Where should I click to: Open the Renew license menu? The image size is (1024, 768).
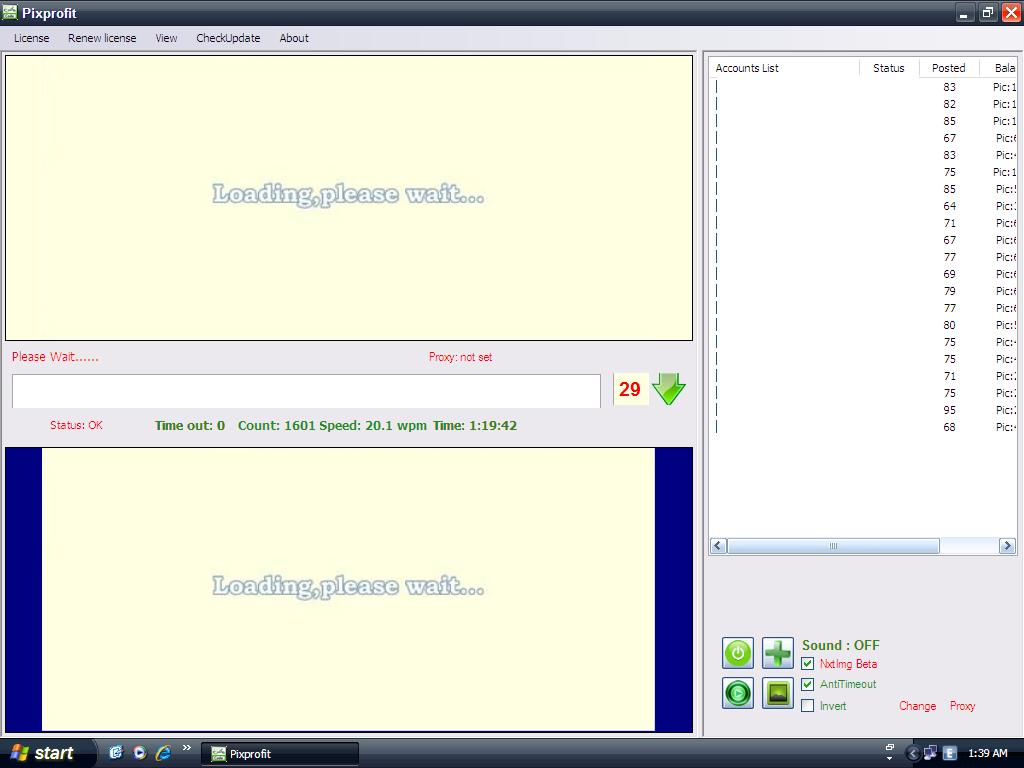(x=102, y=38)
